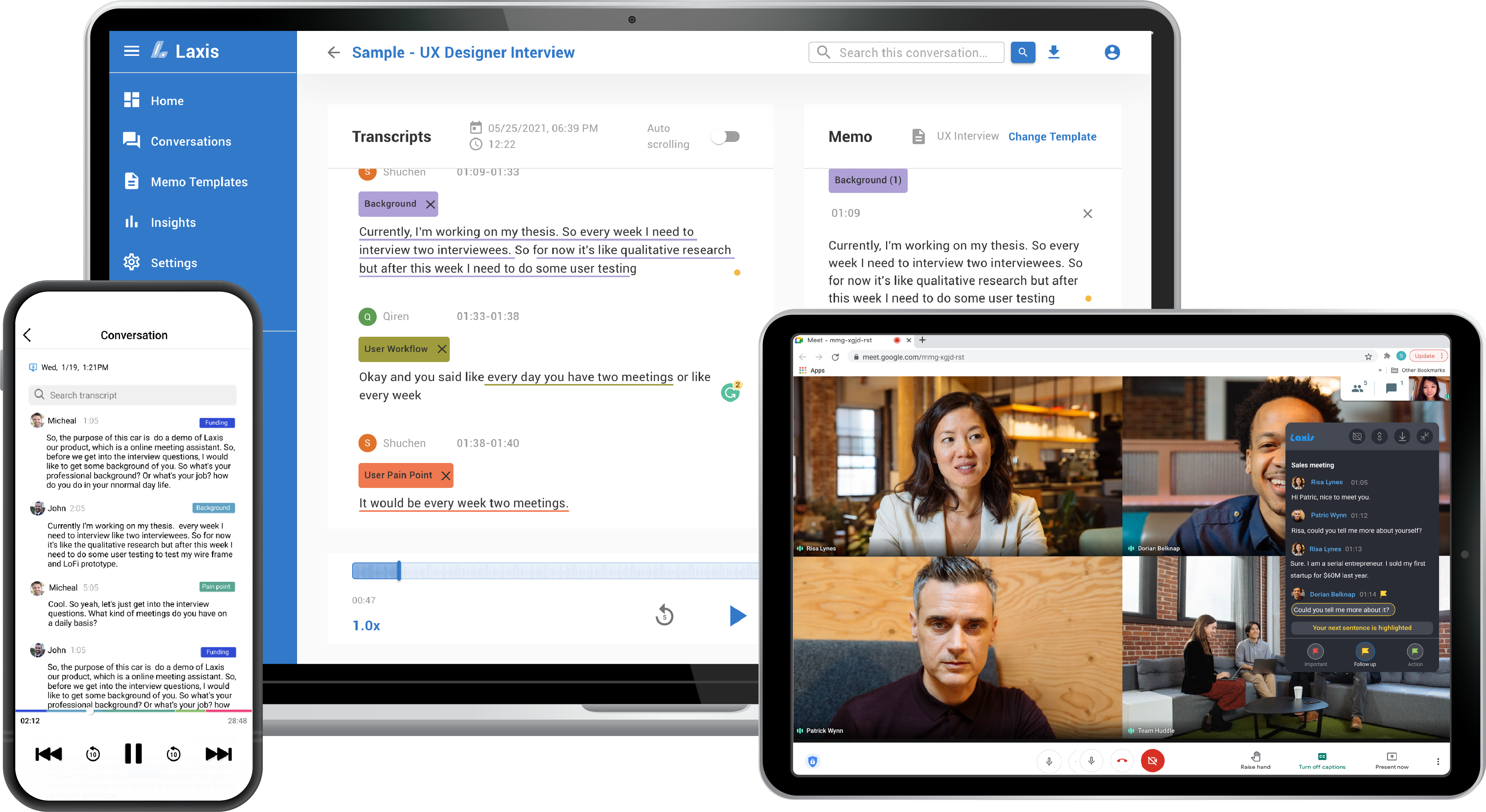Image resolution: width=1486 pixels, height=812 pixels.
Task: Collapse the Laxis overlay panel
Action: [1424, 437]
